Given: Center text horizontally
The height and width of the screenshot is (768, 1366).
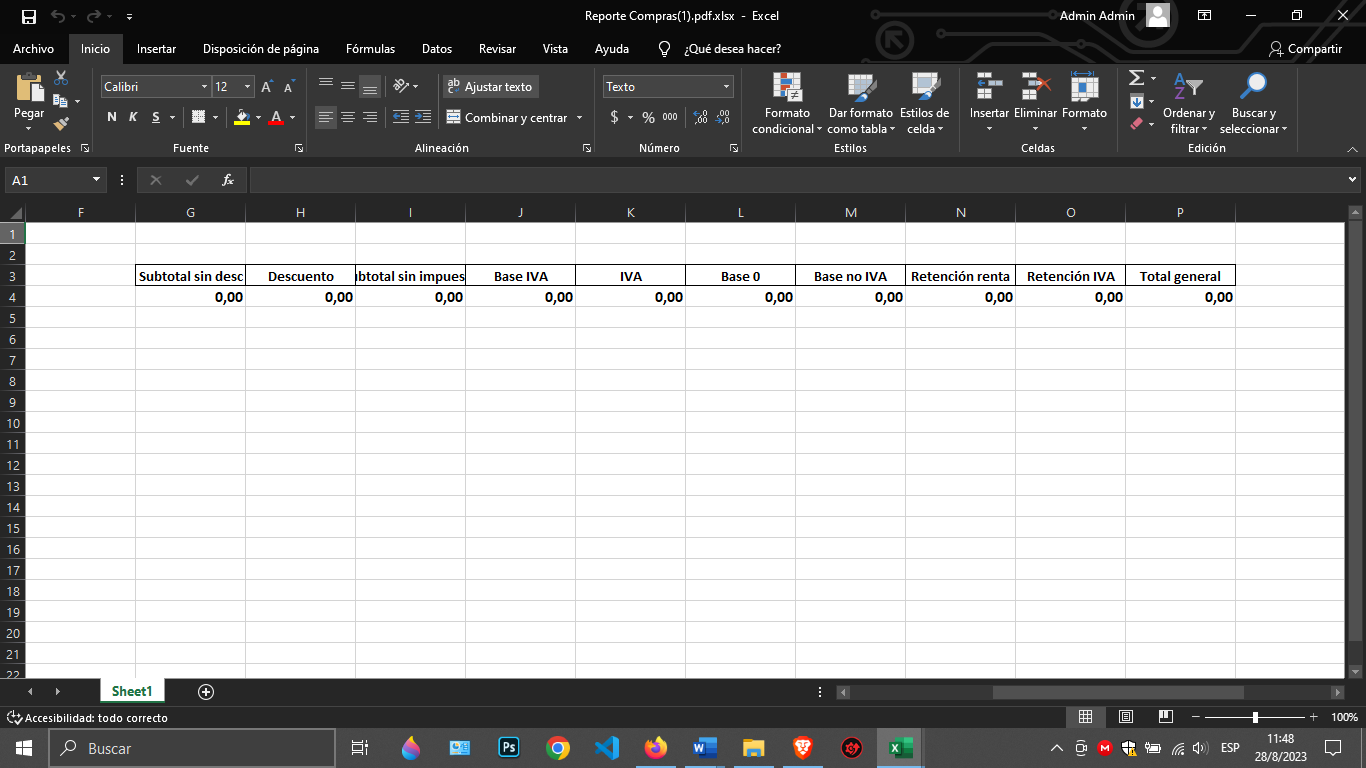Looking at the screenshot, I should (348, 117).
